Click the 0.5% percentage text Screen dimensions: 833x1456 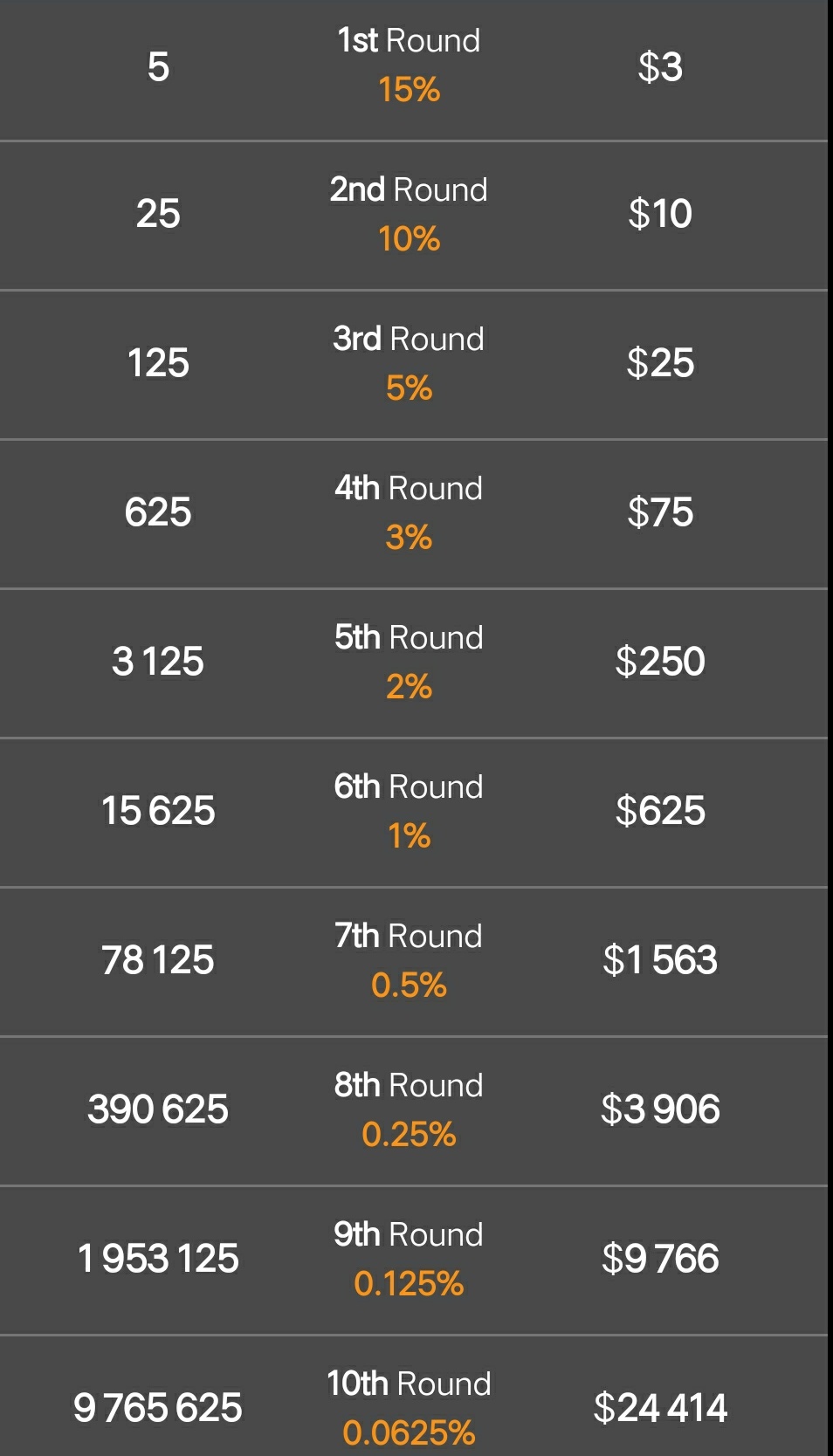pyautogui.click(x=409, y=985)
